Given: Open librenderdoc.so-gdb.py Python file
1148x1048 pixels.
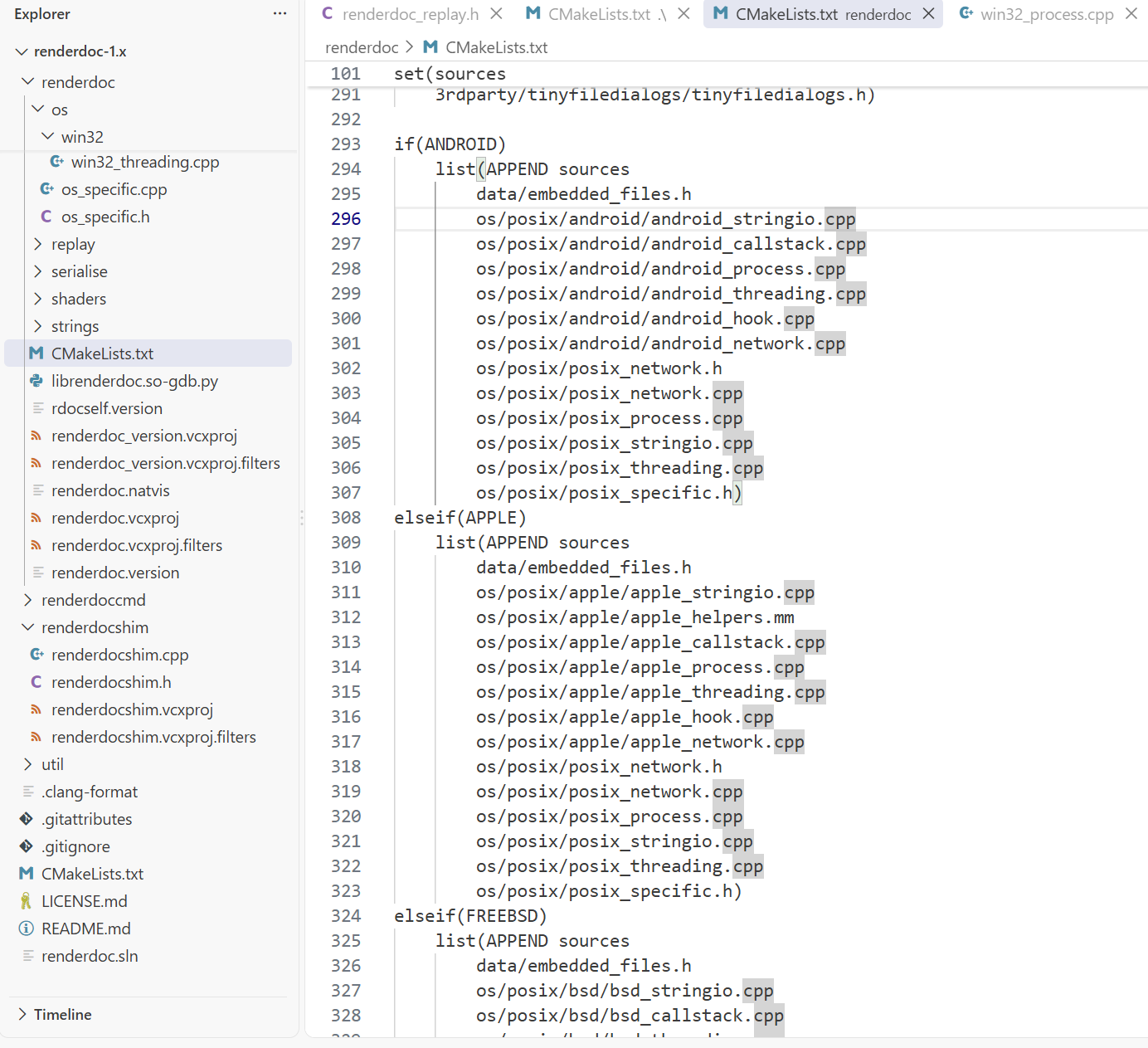Looking at the screenshot, I should [134, 381].
